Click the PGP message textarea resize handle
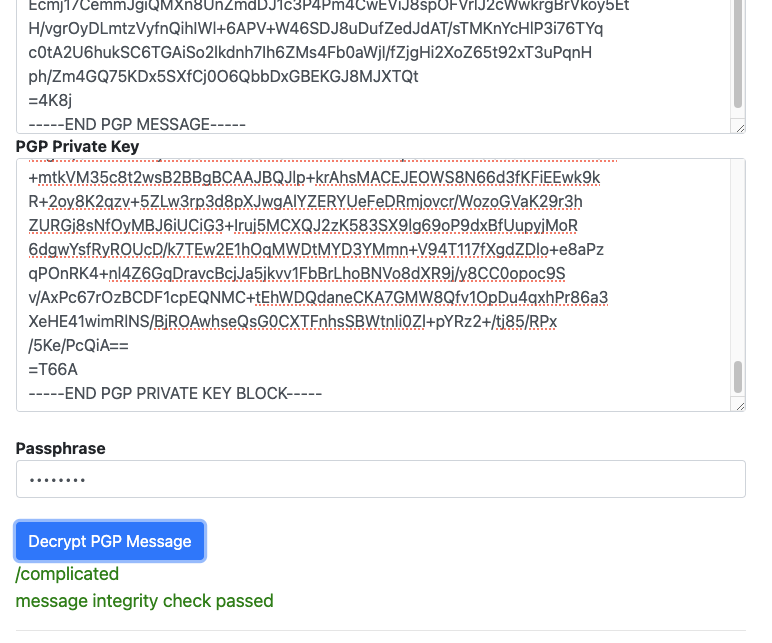 740,127
